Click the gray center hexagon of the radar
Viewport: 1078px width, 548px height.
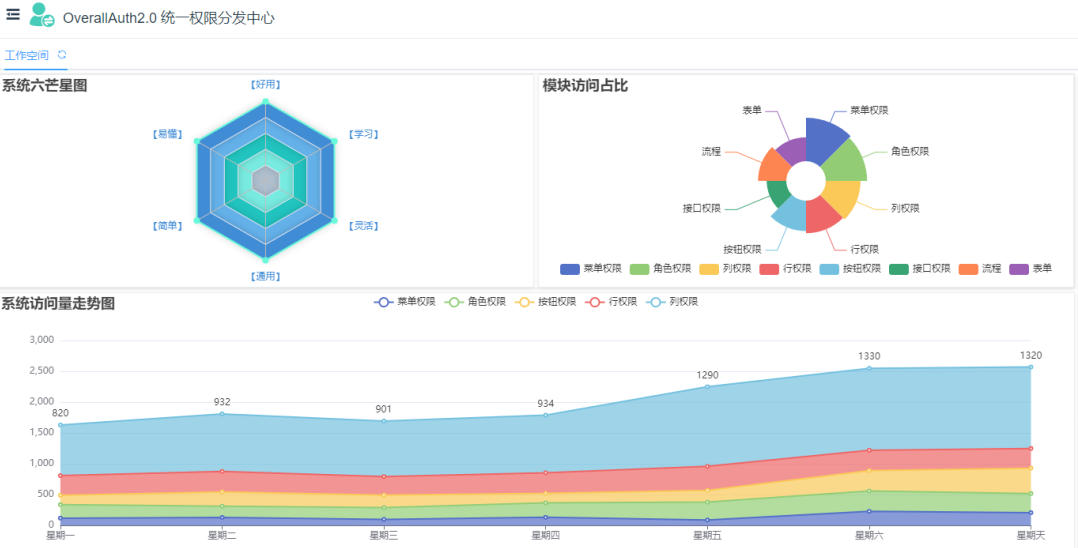coord(265,180)
